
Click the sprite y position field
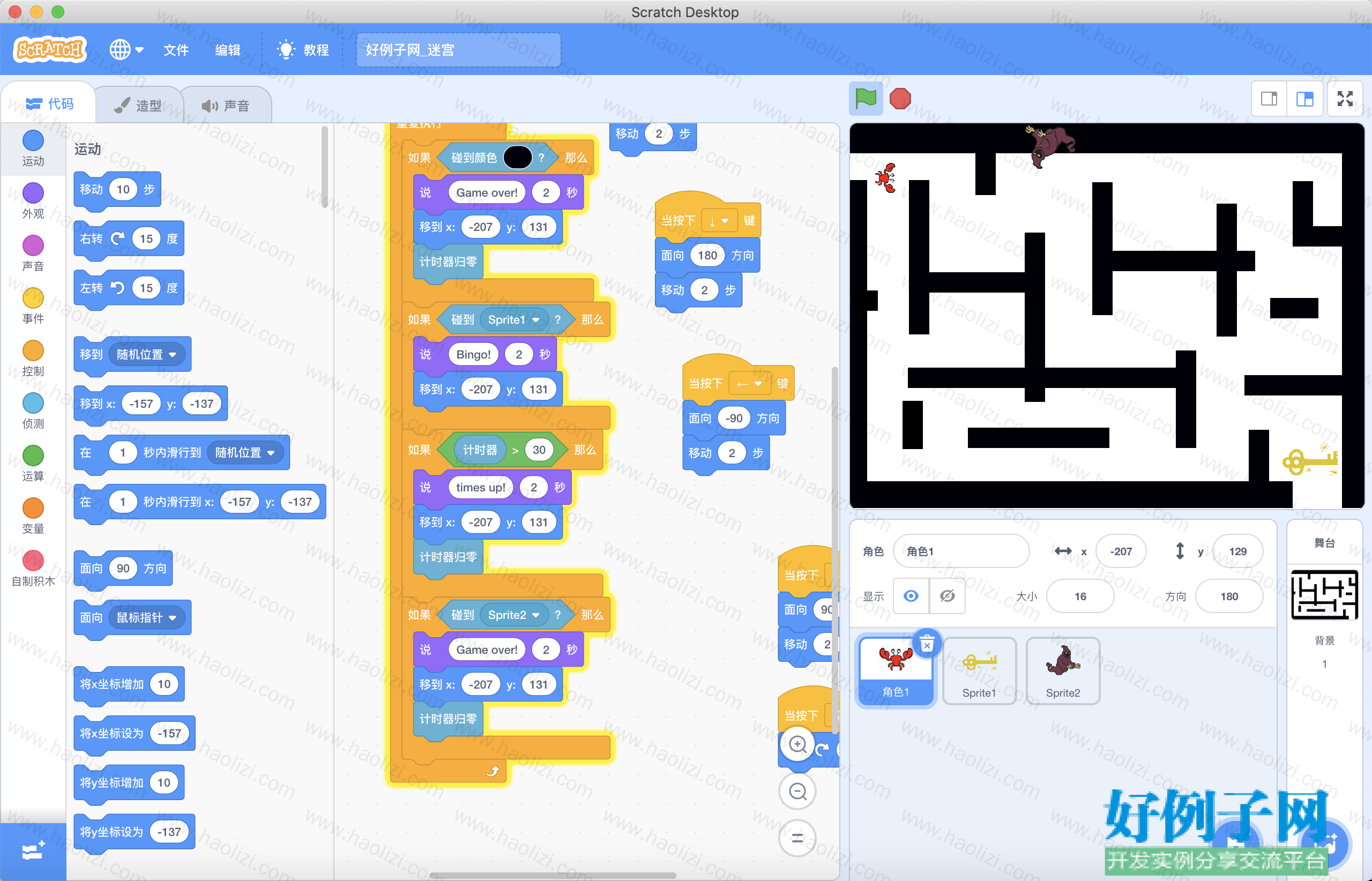1237,551
